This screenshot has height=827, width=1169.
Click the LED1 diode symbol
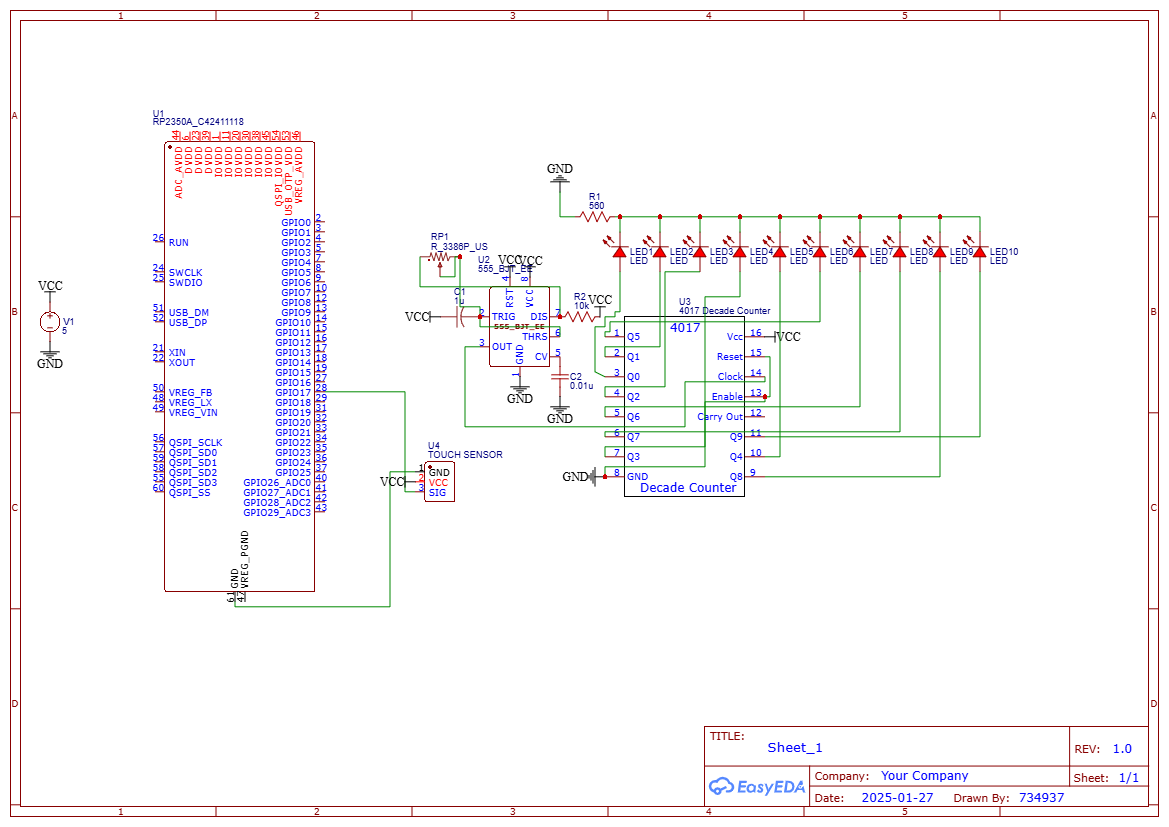click(622, 250)
